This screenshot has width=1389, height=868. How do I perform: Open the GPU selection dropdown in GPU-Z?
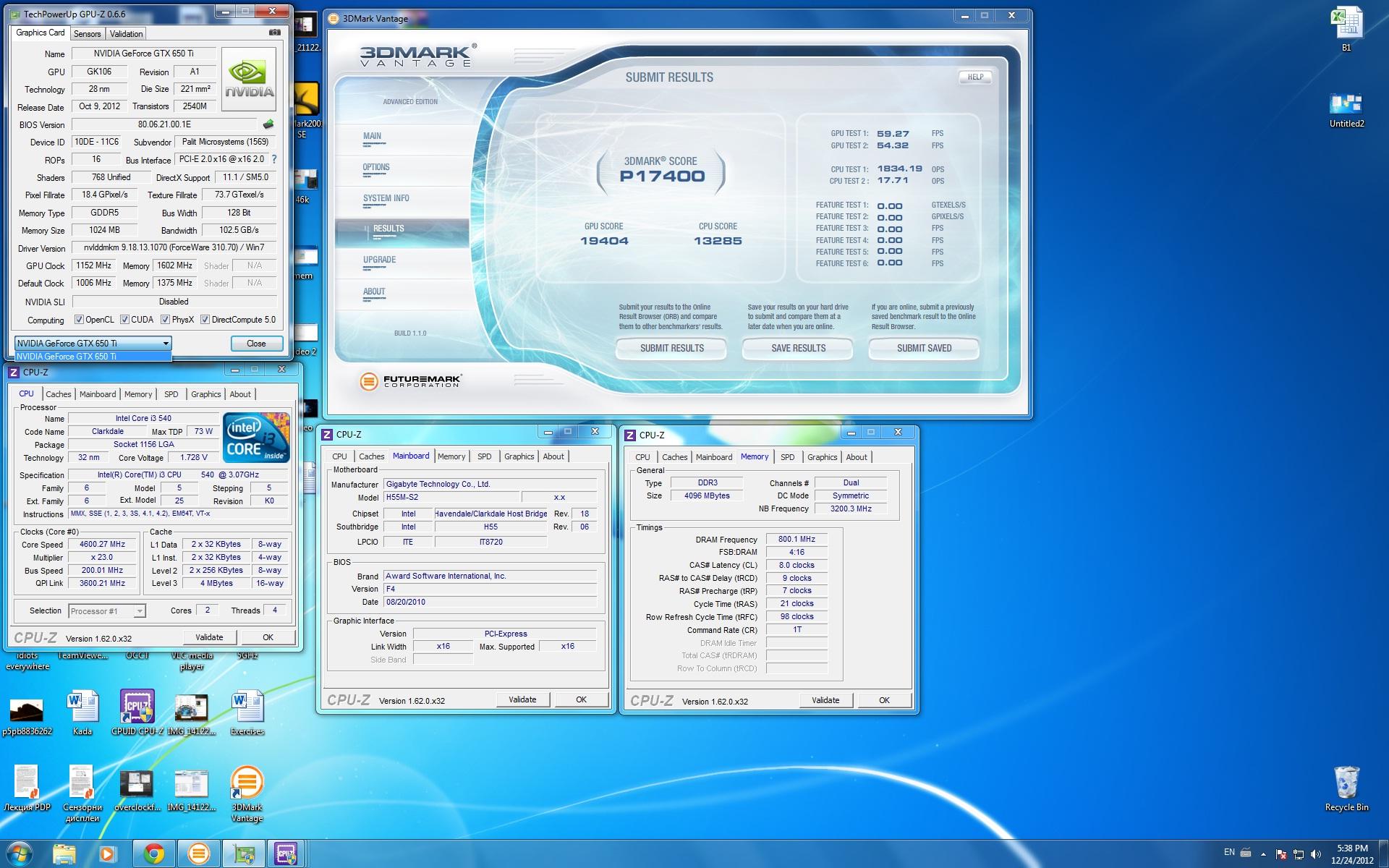[93, 343]
